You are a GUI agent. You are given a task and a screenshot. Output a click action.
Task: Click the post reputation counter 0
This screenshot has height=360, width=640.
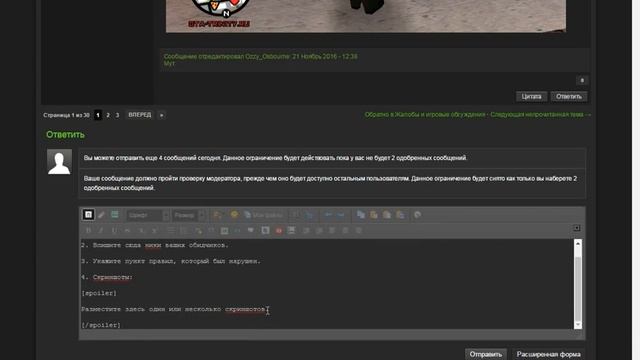point(582,80)
